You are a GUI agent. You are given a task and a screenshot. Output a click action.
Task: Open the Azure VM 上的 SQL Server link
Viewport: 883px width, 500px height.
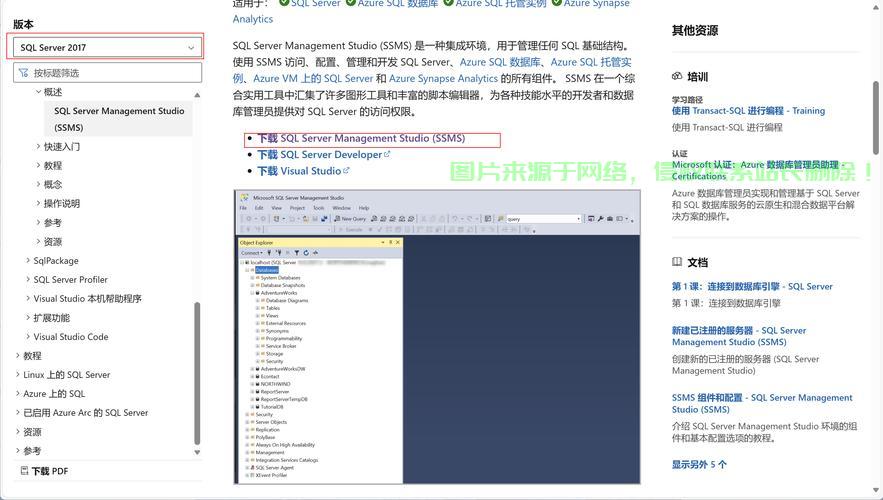click(x=313, y=78)
